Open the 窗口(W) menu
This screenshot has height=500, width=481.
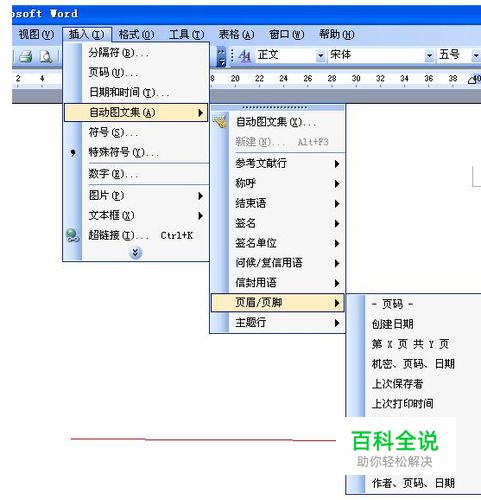pos(287,34)
